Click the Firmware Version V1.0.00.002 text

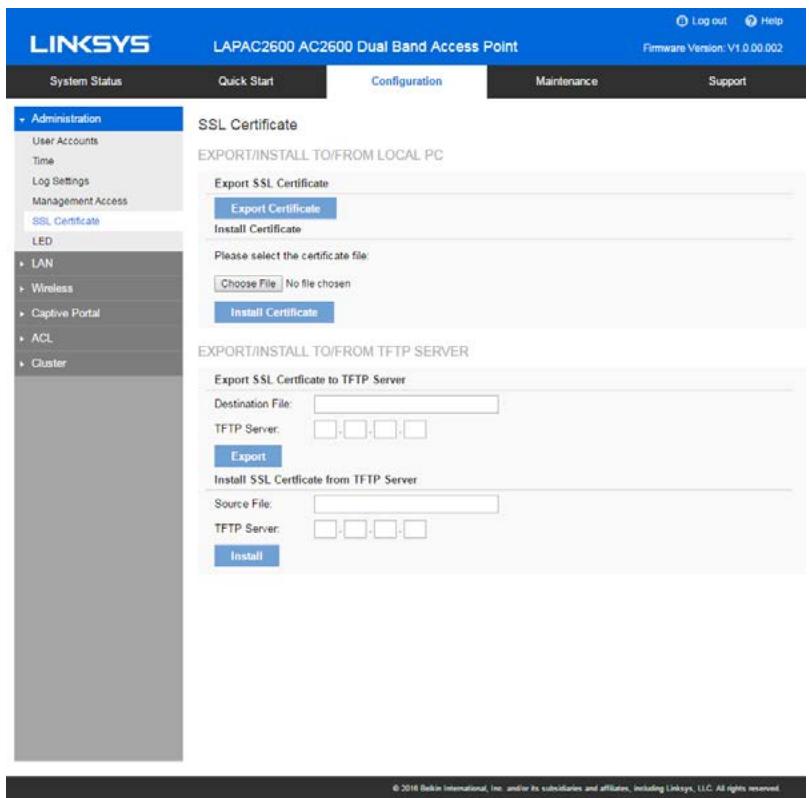pos(713,48)
